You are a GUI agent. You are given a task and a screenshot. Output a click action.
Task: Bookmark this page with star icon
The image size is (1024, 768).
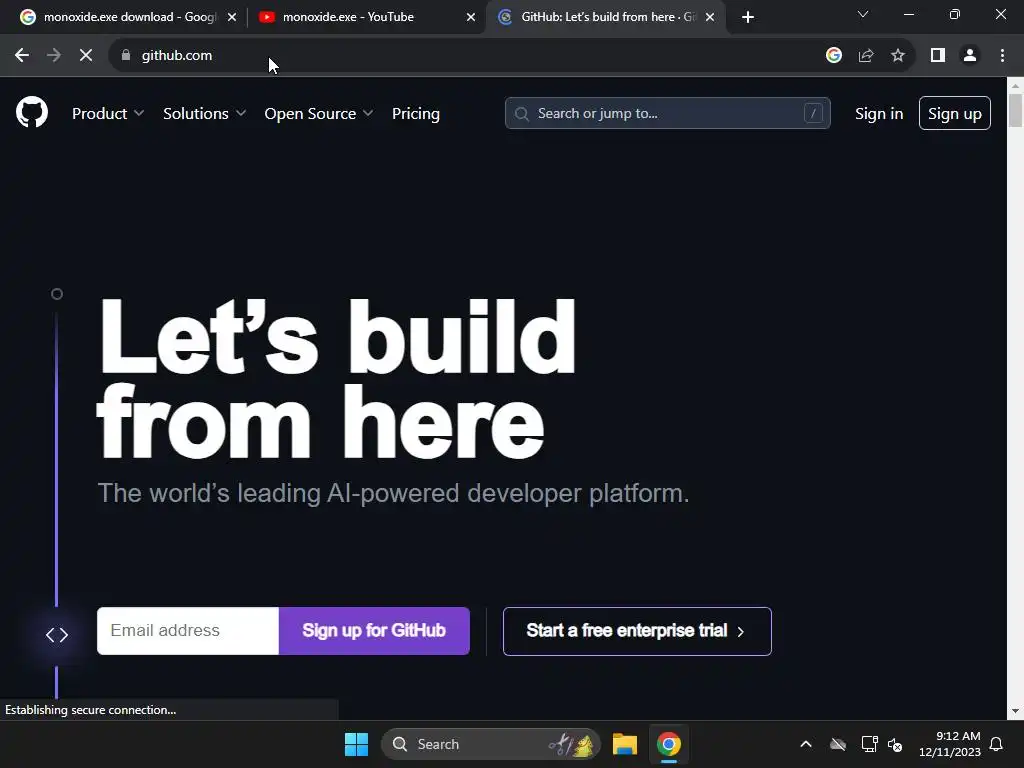898,56
